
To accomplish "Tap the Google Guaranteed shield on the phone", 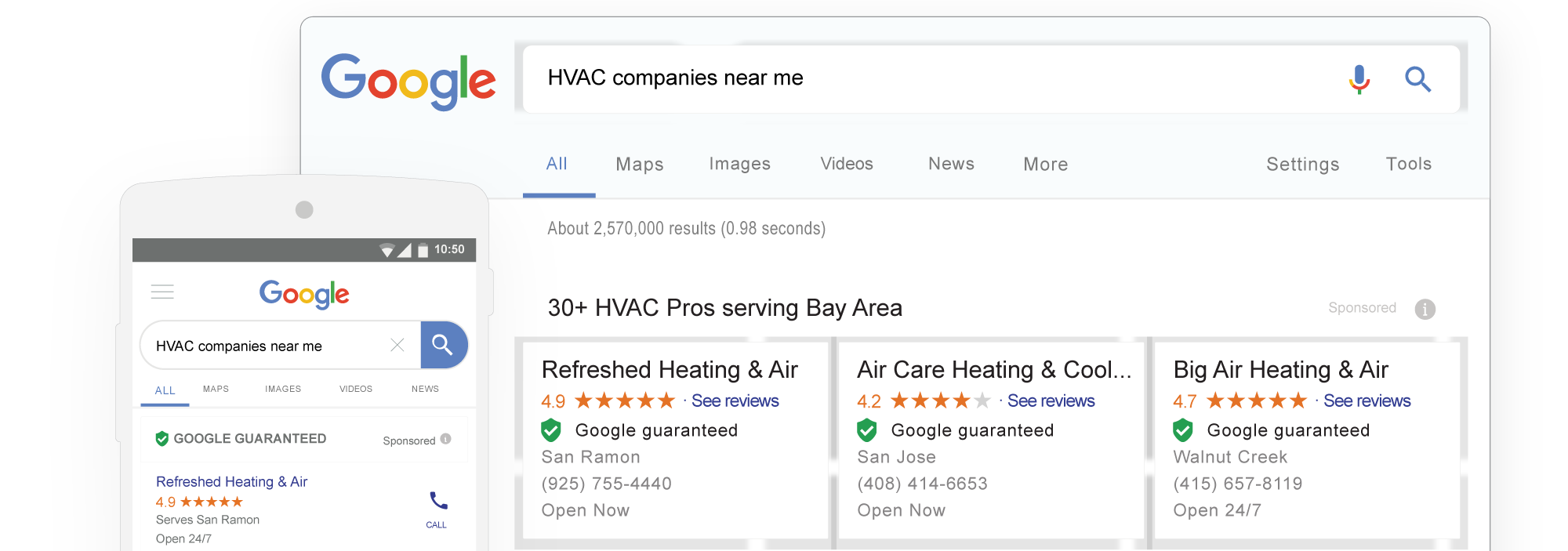I will (162, 439).
